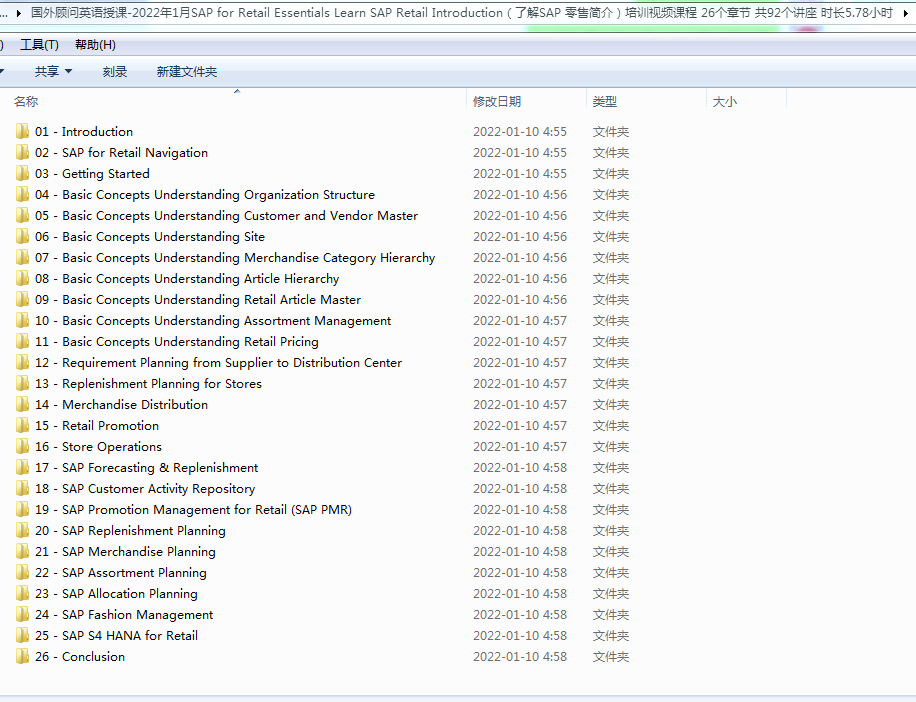Click folder icon of 25 SAP S4 HANA for Retail
Screen dimensions: 916x702
pos(22,635)
